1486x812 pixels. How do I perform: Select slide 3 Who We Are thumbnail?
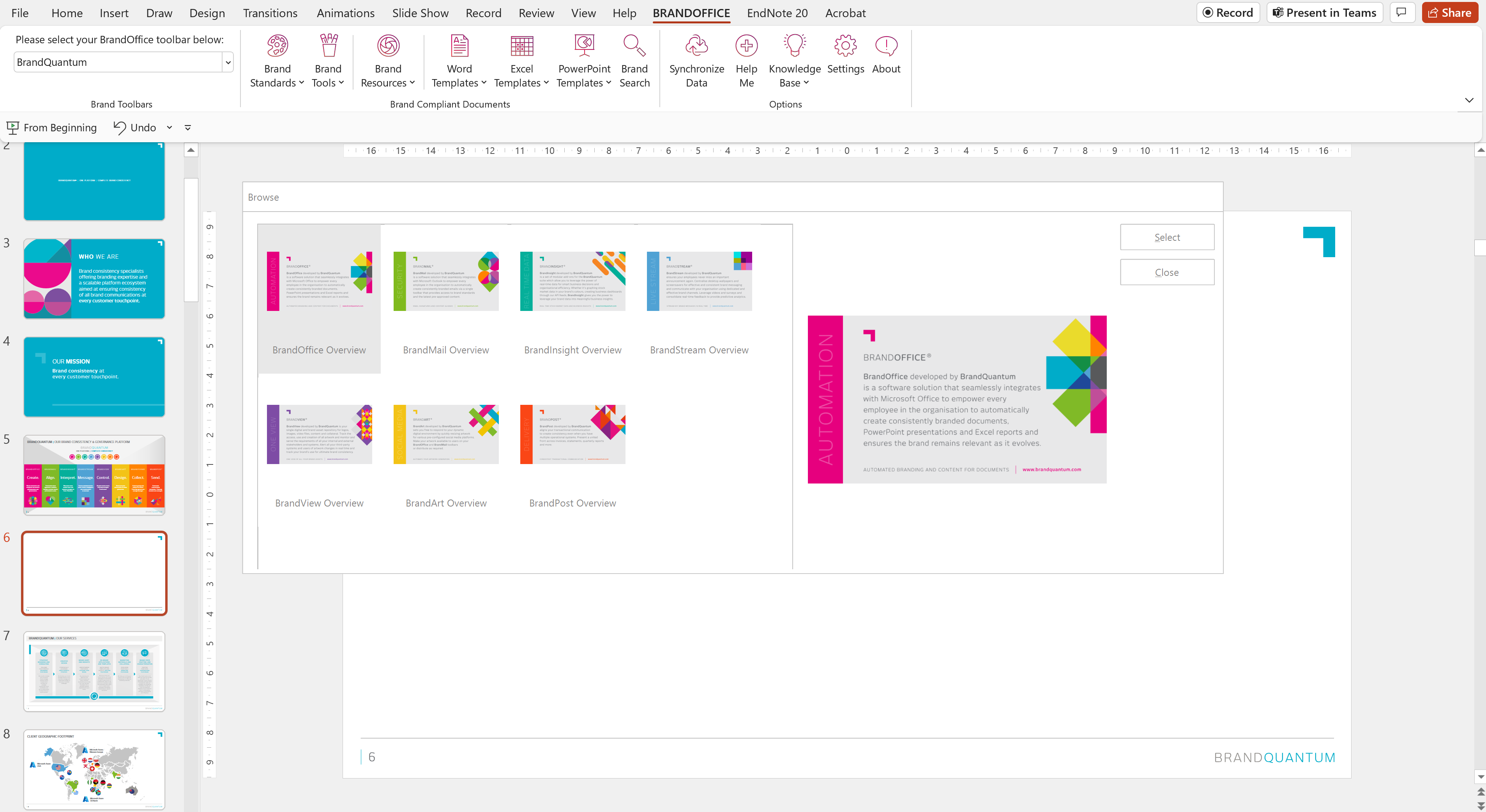[94, 279]
